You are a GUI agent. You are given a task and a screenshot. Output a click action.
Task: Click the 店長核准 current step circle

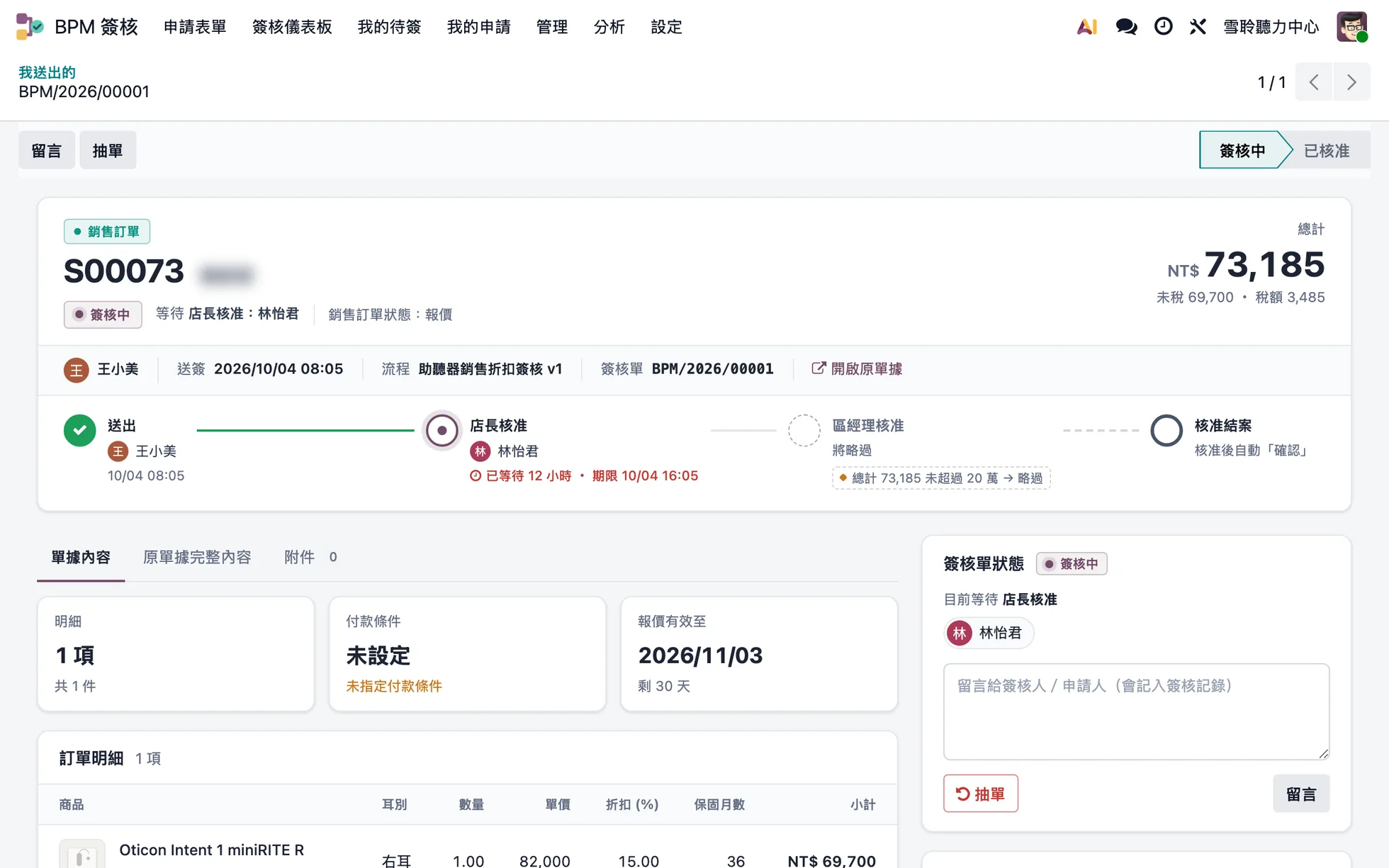point(442,430)
